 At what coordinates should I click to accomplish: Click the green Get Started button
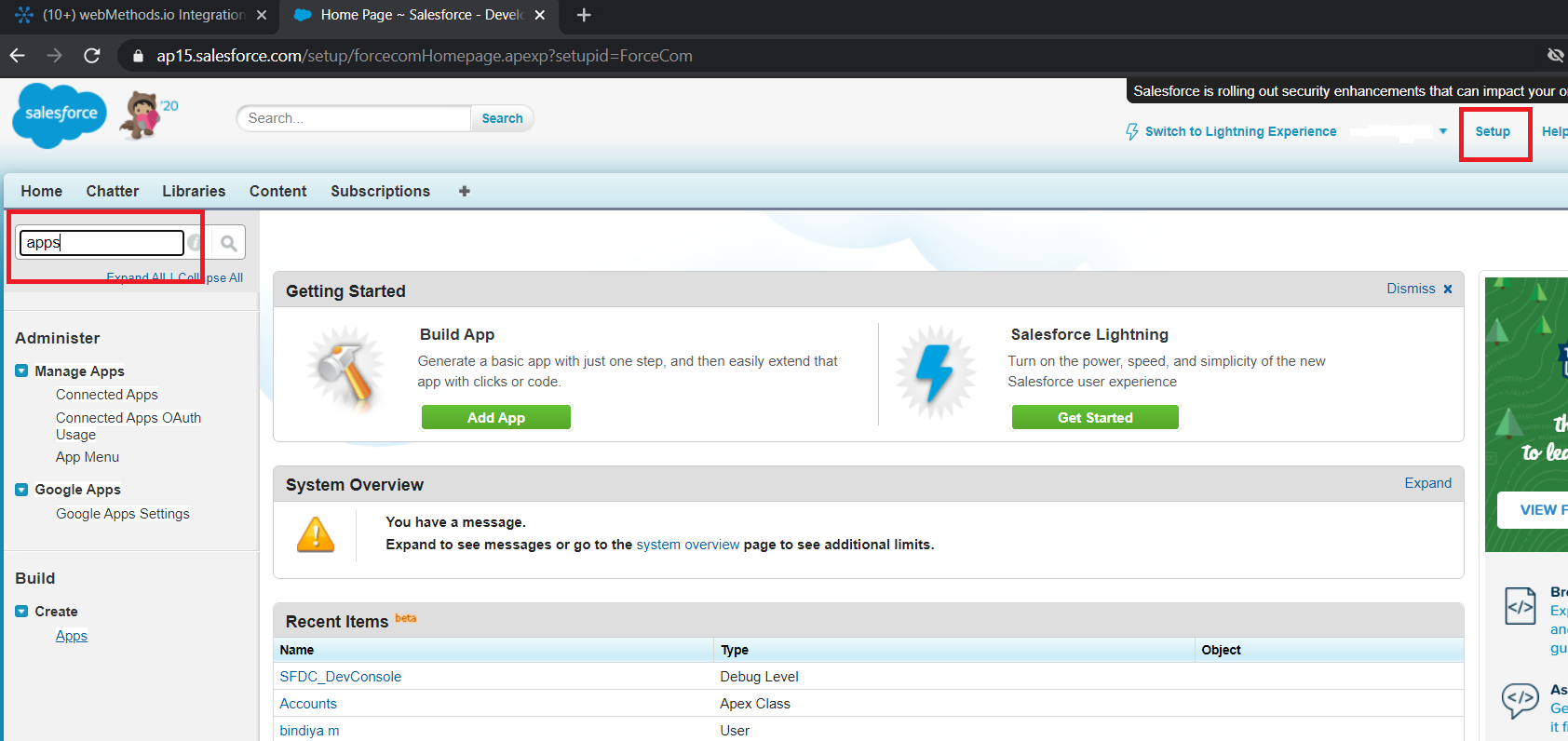point(1095,418)
